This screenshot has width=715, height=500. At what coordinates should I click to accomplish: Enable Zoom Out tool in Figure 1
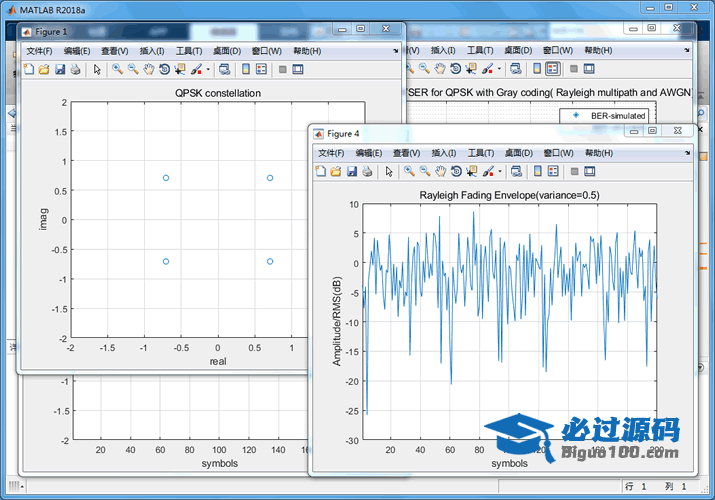133,69
